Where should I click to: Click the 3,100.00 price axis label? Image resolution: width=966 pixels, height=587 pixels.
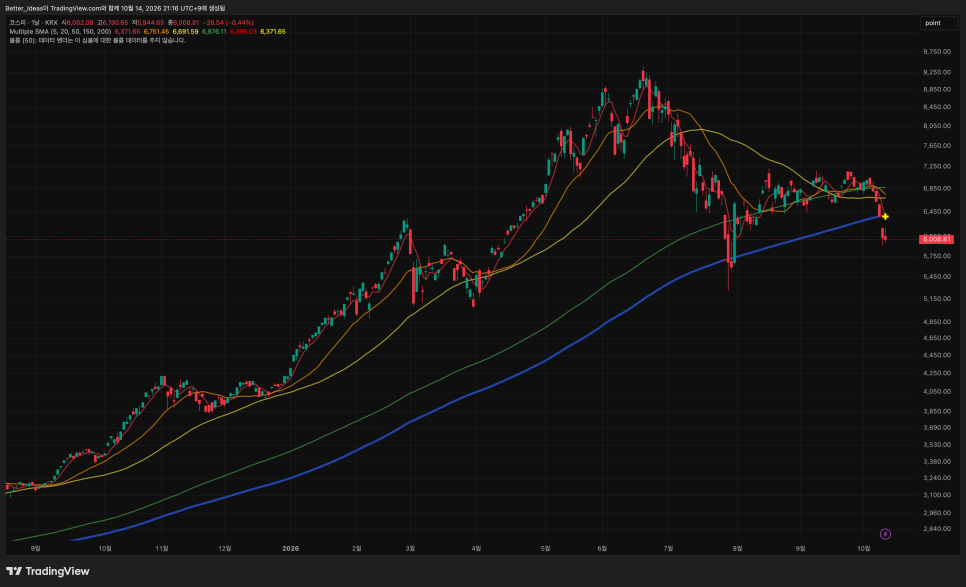[937, 495]
